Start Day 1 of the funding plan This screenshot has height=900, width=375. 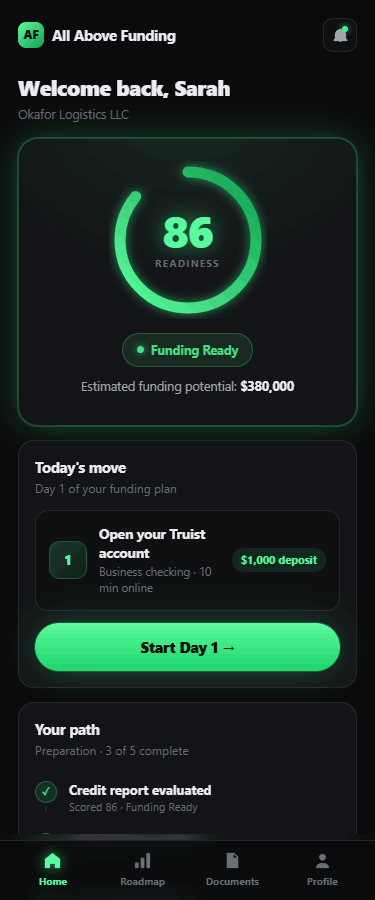tap(187, 647)
